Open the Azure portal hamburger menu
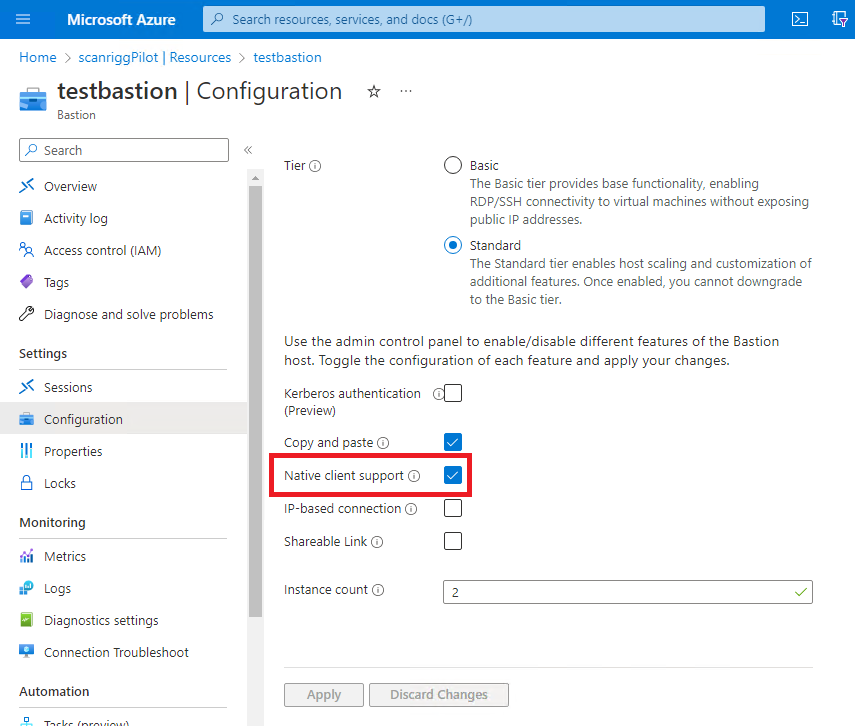This screenshot has width=855, height=726. click(23, 20)
